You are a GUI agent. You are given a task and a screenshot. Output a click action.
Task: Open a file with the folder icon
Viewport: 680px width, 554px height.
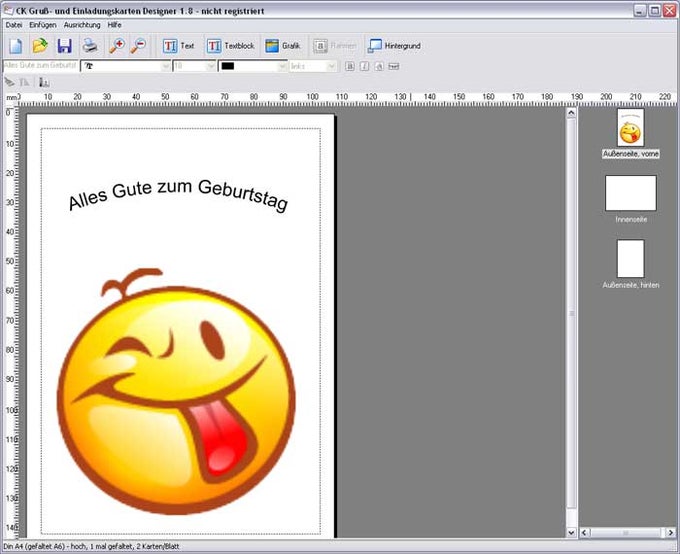pos(40,46)
